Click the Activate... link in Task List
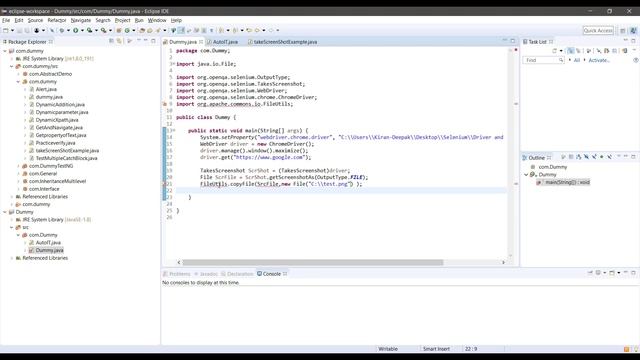Screen dimensions: 640x360 tap(598, 60)
